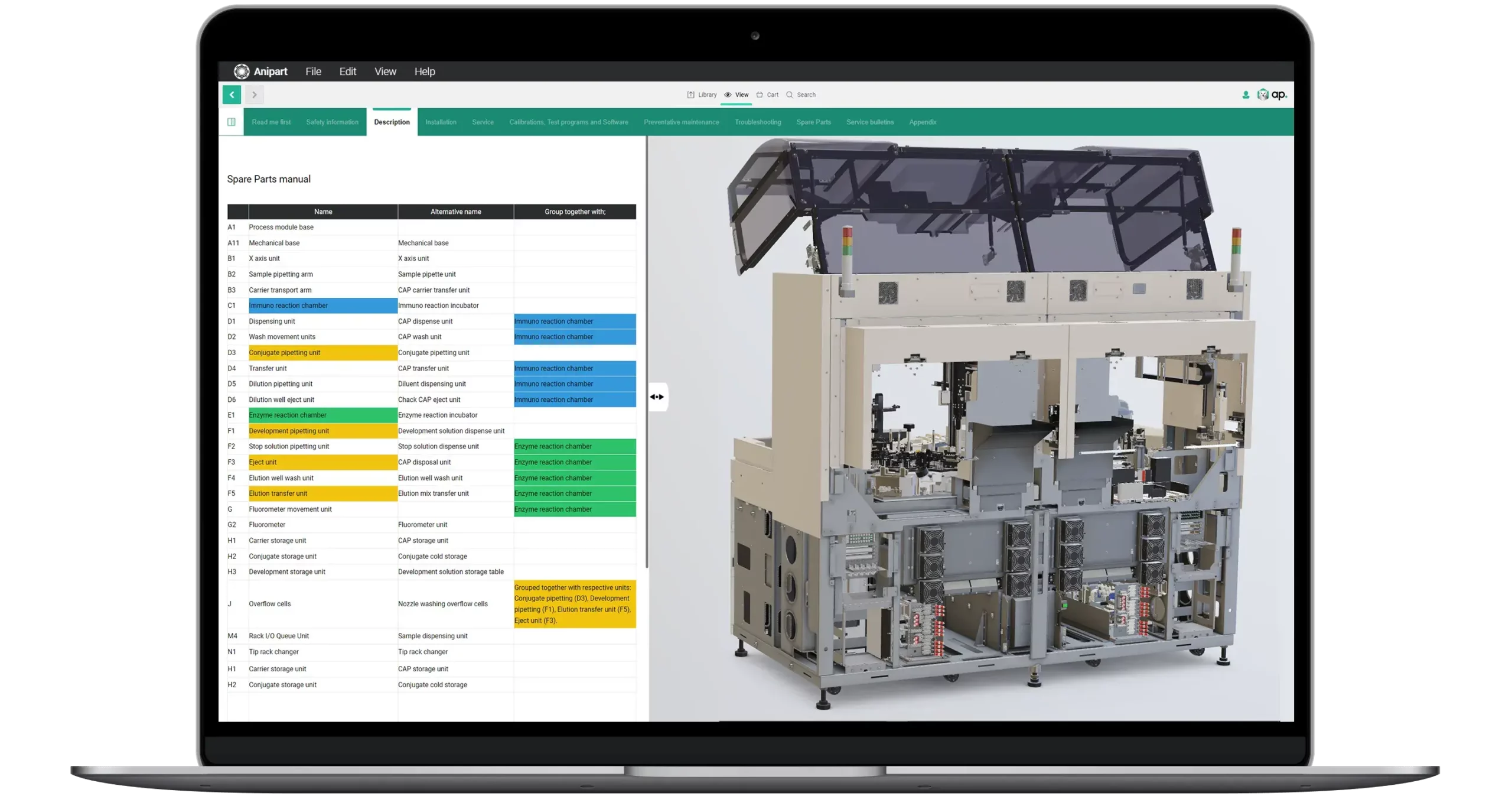Click the Name column header
The image size is (1512, 809).
323,212
